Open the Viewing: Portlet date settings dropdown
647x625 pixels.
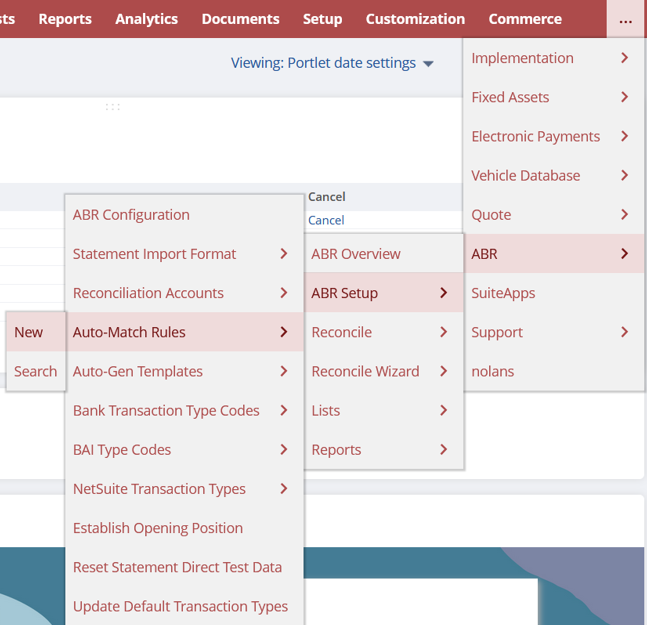coord(332,63)
